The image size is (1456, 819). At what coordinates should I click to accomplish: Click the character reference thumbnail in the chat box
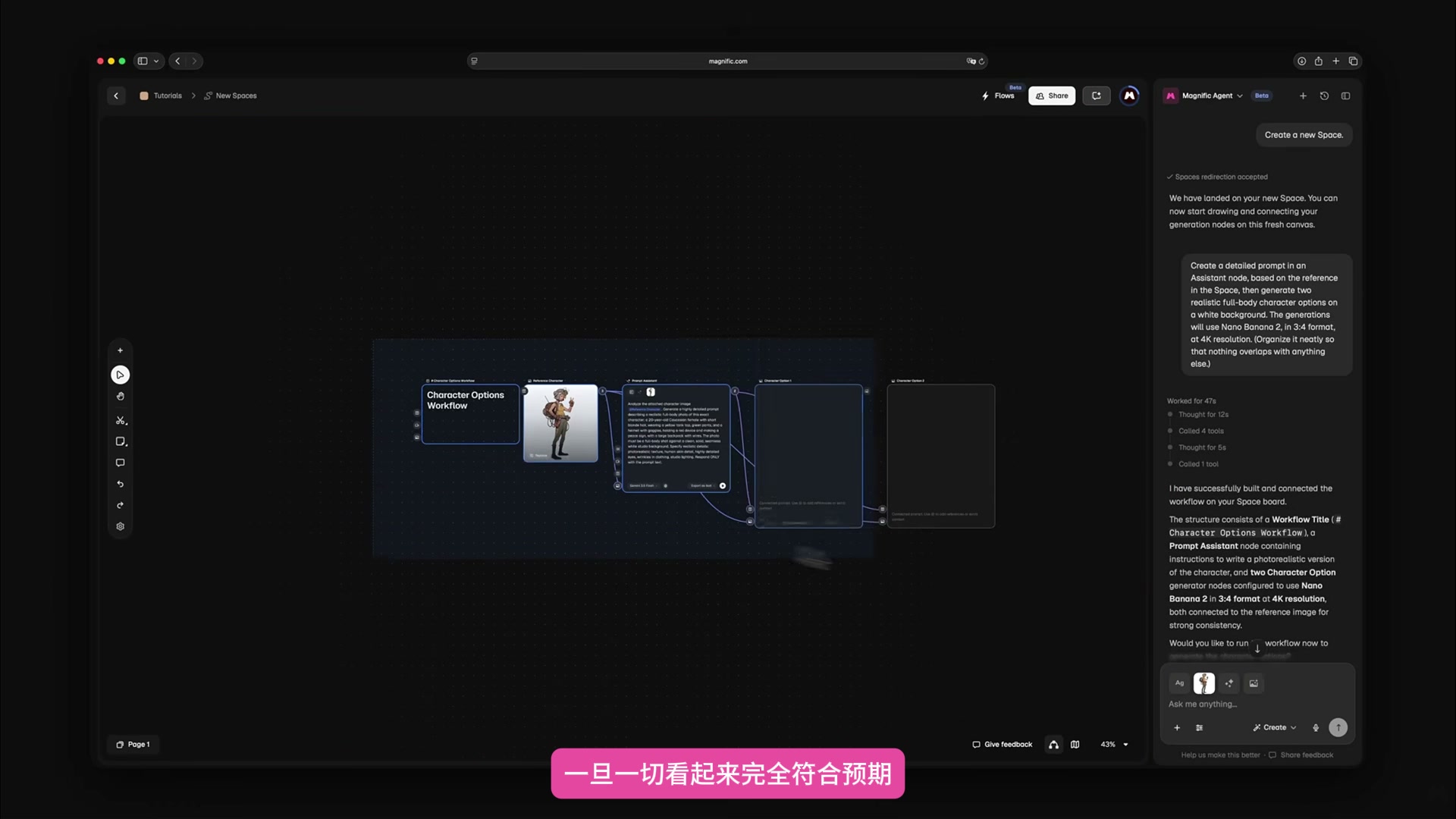click(1204, 683)
